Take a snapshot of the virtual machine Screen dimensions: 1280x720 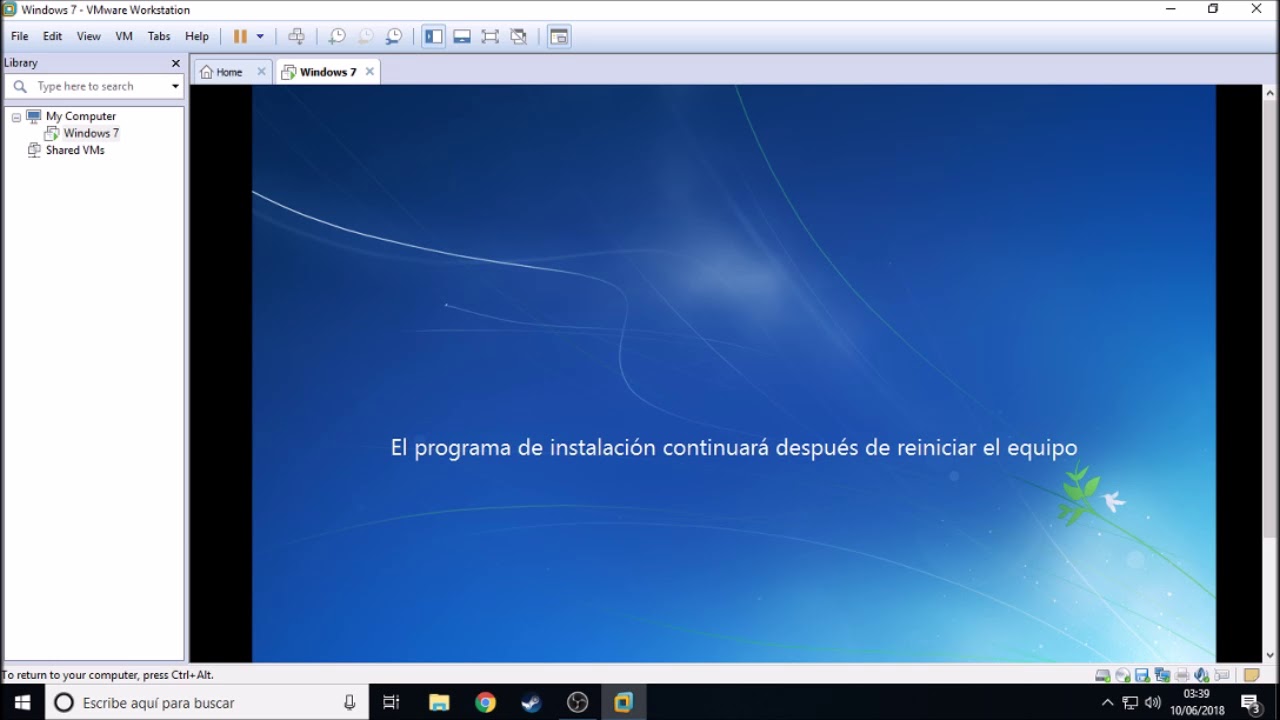tap(337, 36)
